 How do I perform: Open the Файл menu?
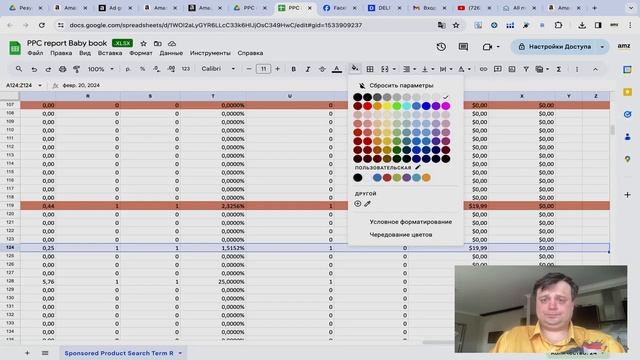point(36,53)
